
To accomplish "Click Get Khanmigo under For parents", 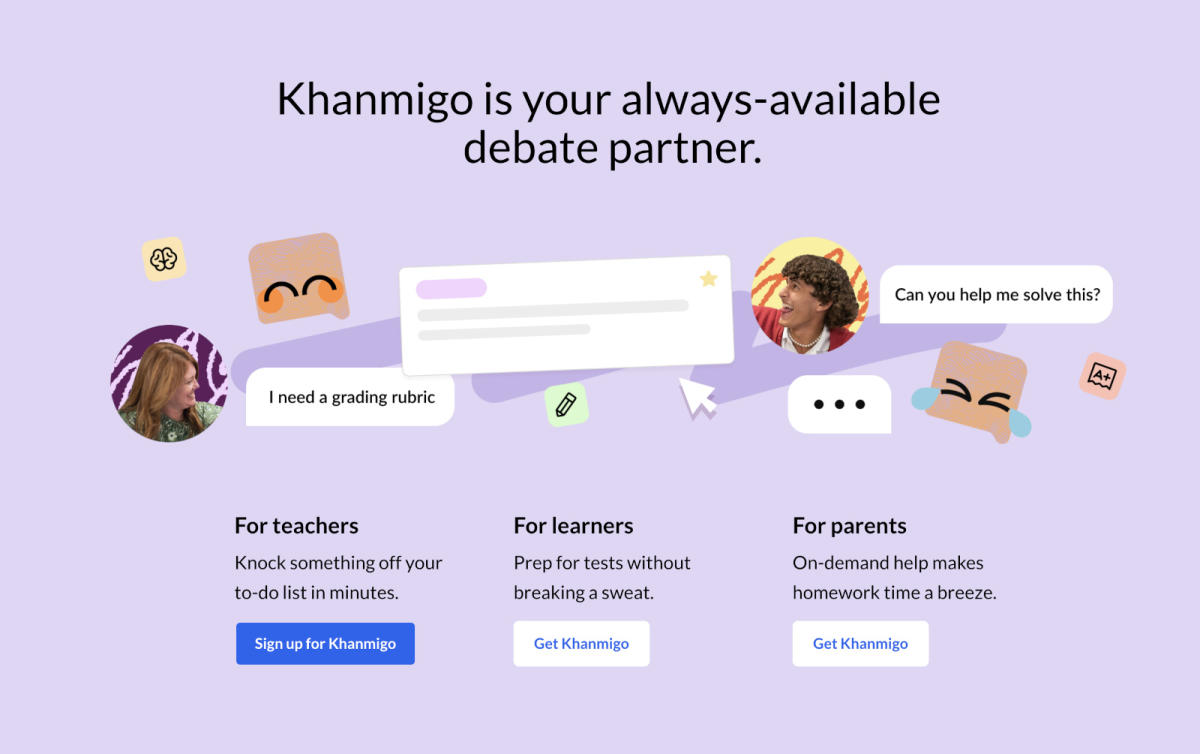I will [860, 643].
